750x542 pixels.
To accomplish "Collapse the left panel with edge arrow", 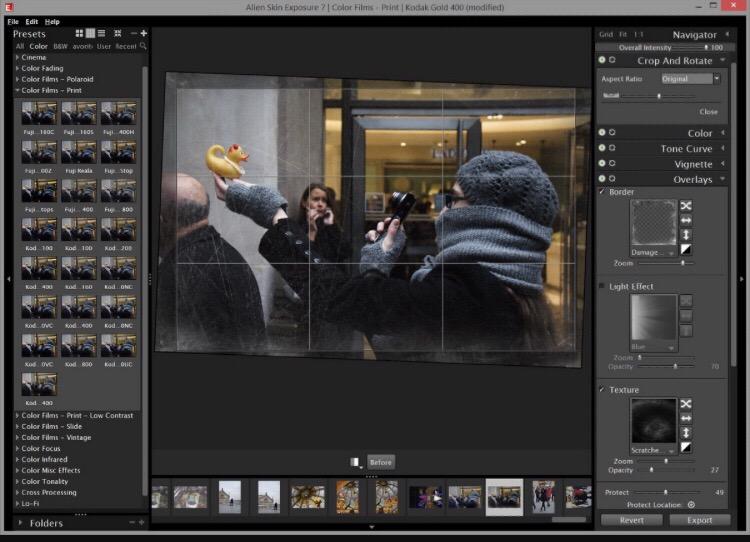I will point(9,278).
